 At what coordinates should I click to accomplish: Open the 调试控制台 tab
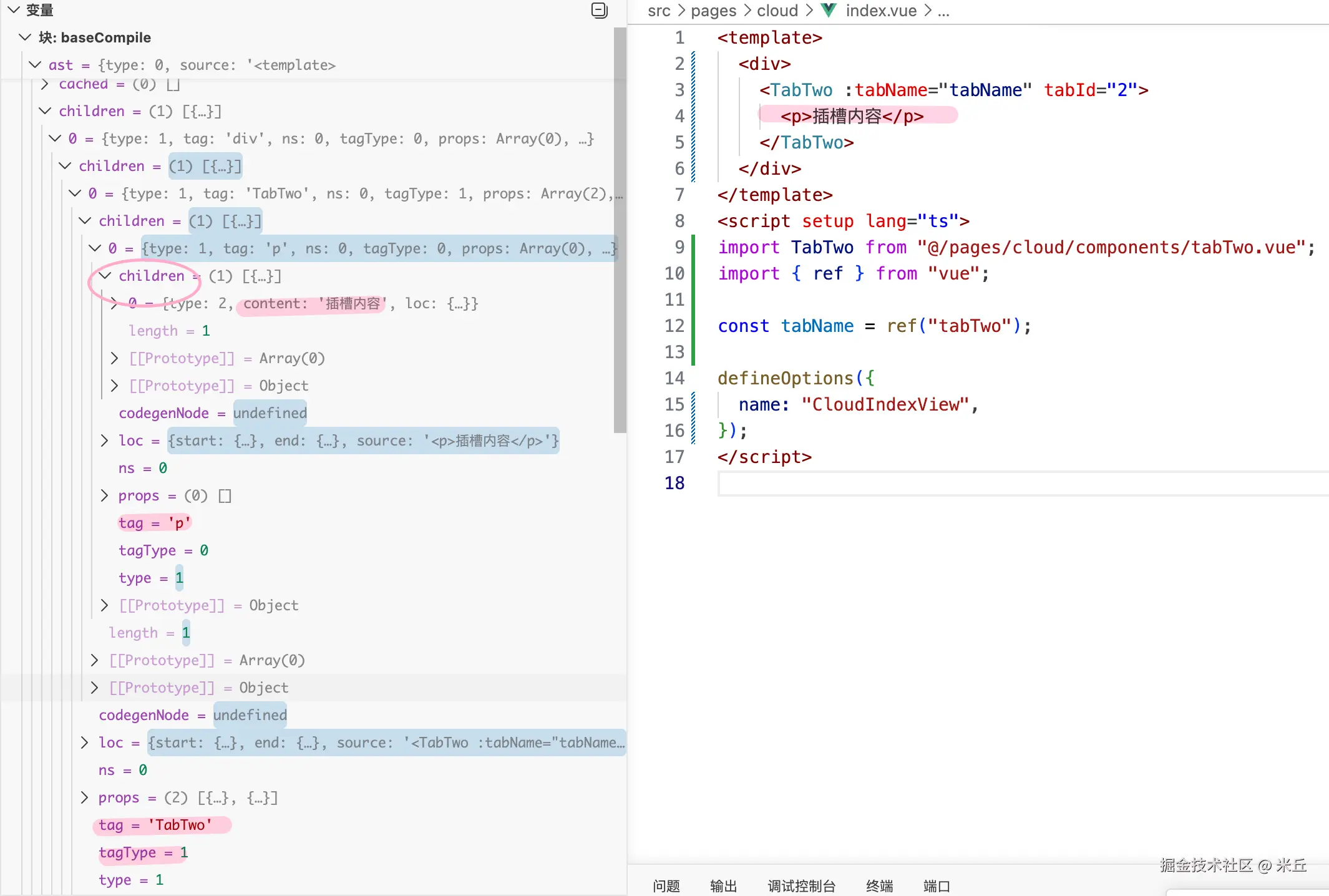click(x=801, y=885)
